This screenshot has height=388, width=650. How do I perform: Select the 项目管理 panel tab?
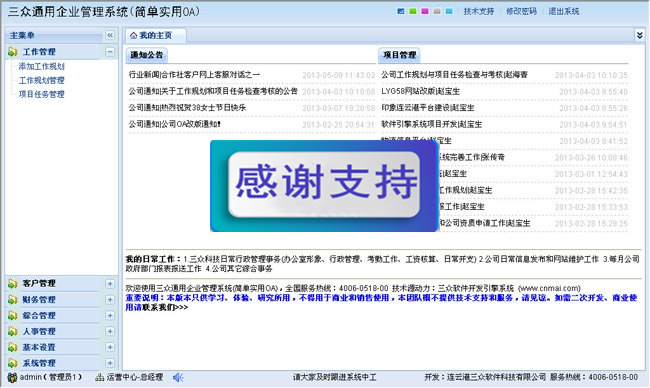[400, 55]
